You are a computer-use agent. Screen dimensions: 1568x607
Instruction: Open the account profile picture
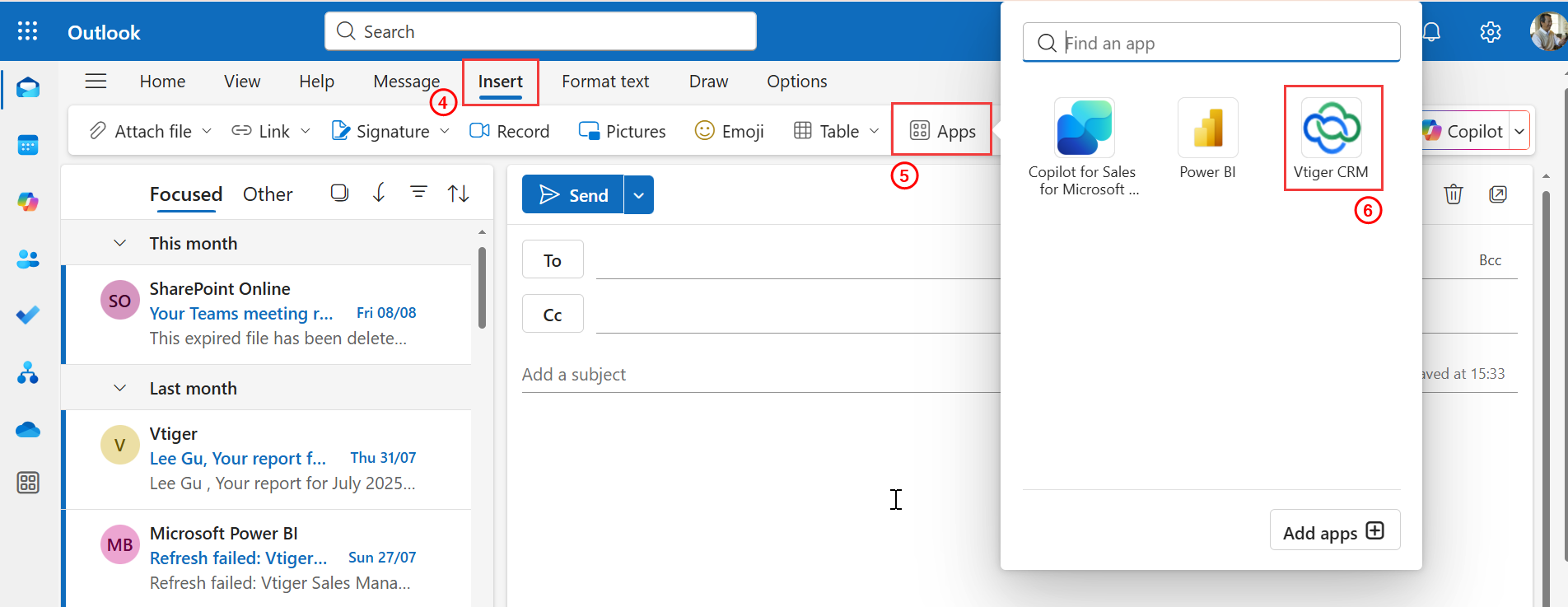pyautogui.click(x=1548, y=32)
